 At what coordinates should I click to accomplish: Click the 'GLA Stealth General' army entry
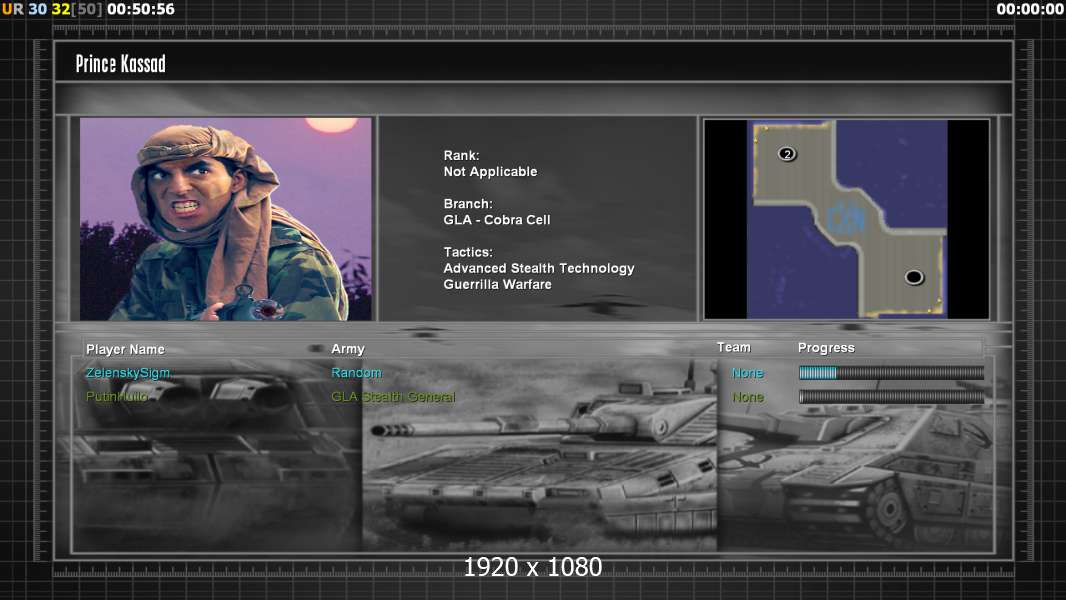click(393, 397)
